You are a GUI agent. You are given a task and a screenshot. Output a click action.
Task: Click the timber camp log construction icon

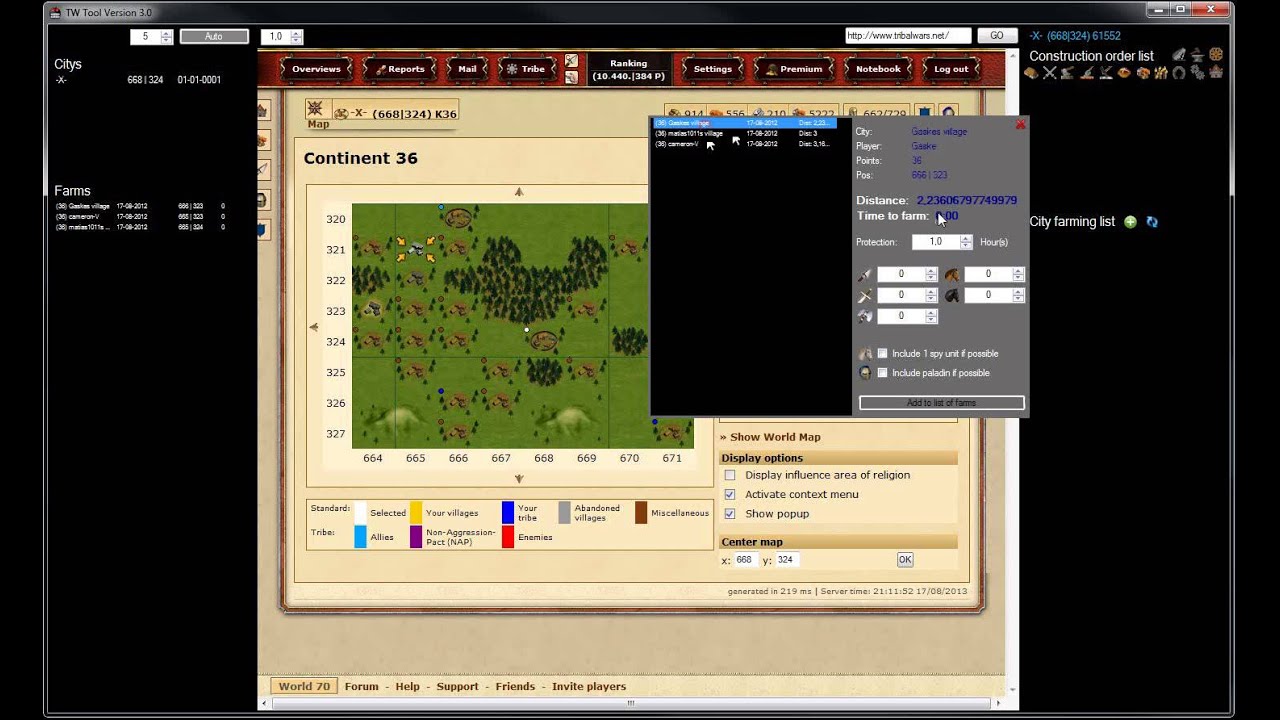tap(1031, 72)
